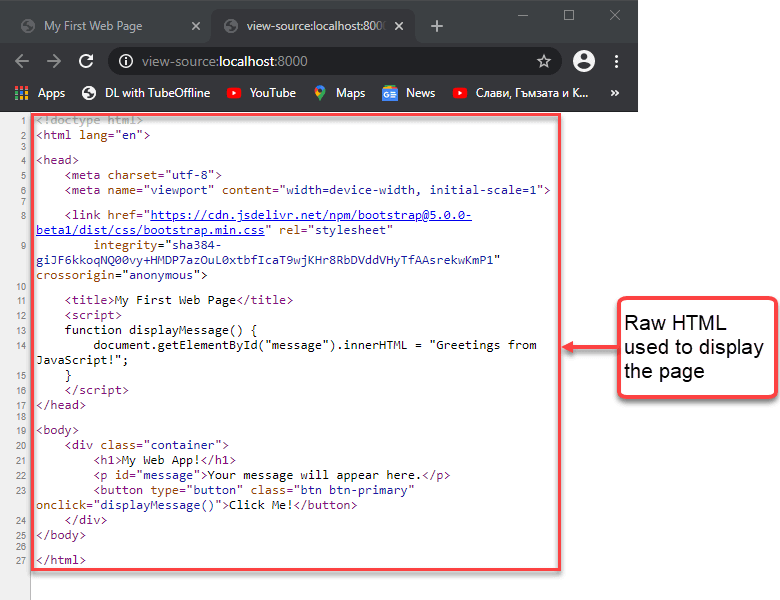Close the My First Web Page tab

[x=196, y=26]
